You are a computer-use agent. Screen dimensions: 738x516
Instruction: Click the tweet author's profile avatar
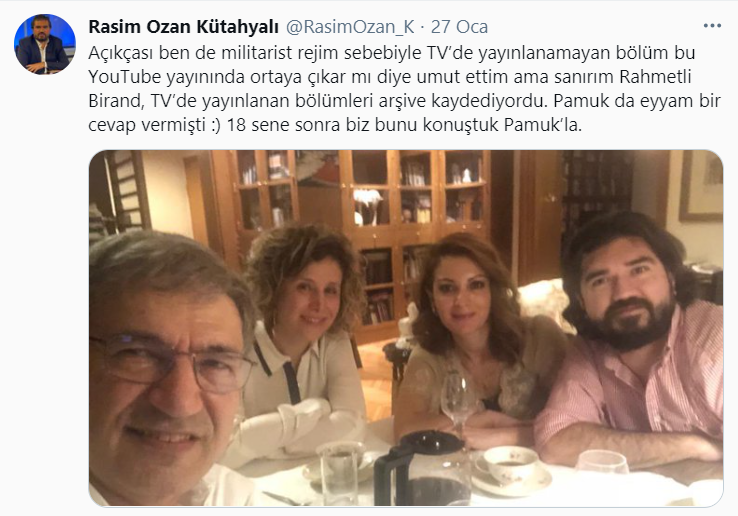[45, 44]
